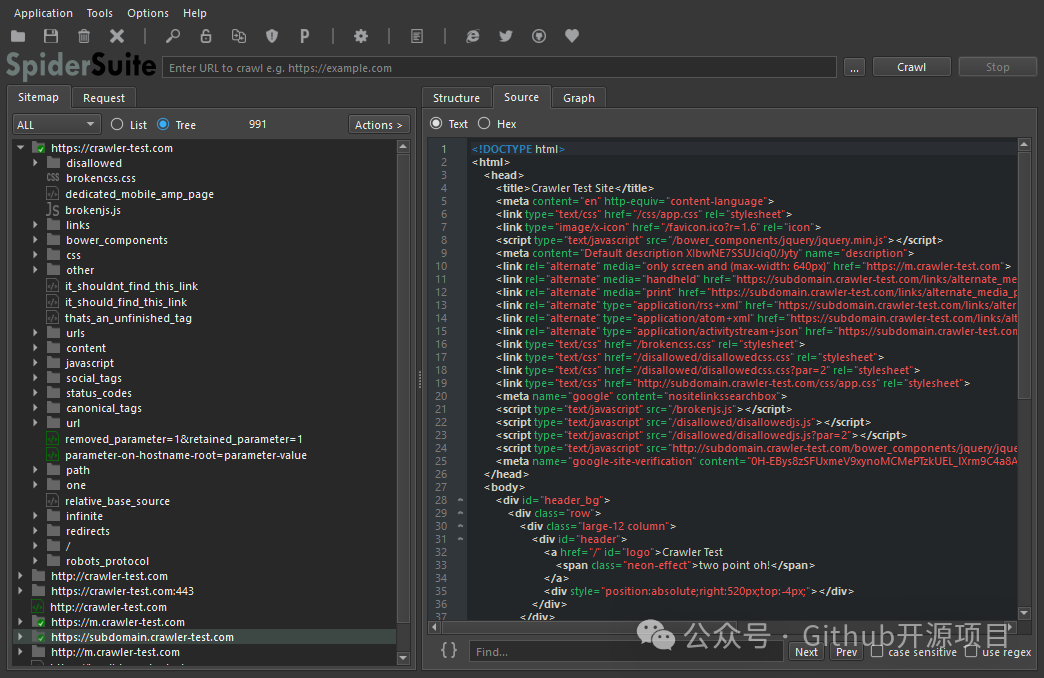The image size is (1044, 678).
Task: Click the P icon in toolbar
Action: [x=304, y=36]
